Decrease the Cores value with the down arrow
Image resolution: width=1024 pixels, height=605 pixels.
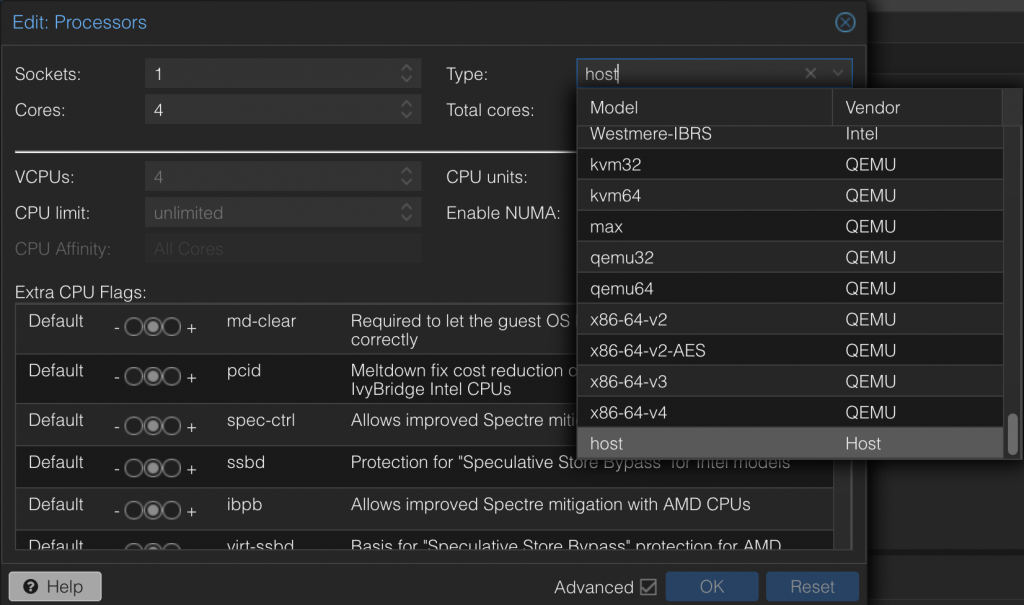click(x=406, y=116)
